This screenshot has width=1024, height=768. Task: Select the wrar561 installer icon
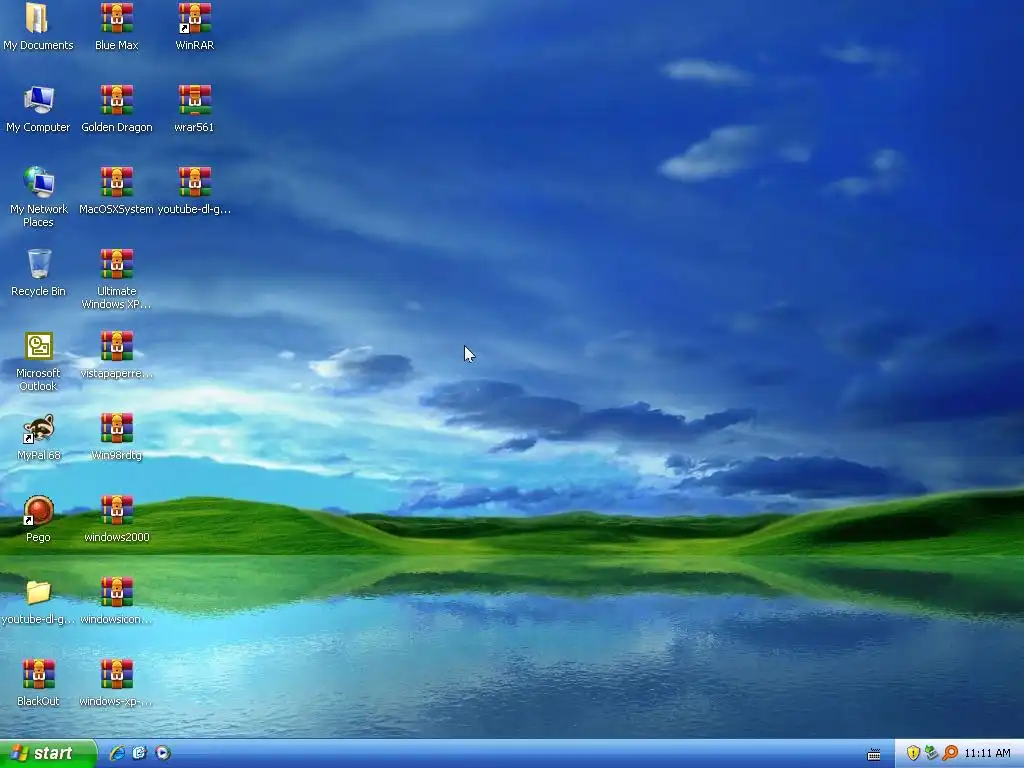pyautogui.click(x=195, y=100)
